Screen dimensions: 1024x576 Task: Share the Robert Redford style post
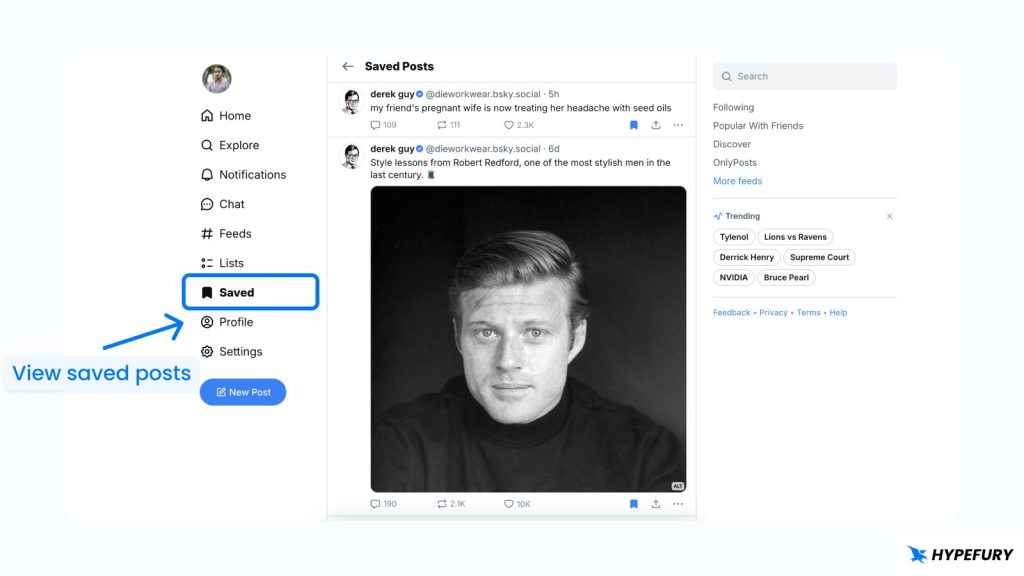656,504
